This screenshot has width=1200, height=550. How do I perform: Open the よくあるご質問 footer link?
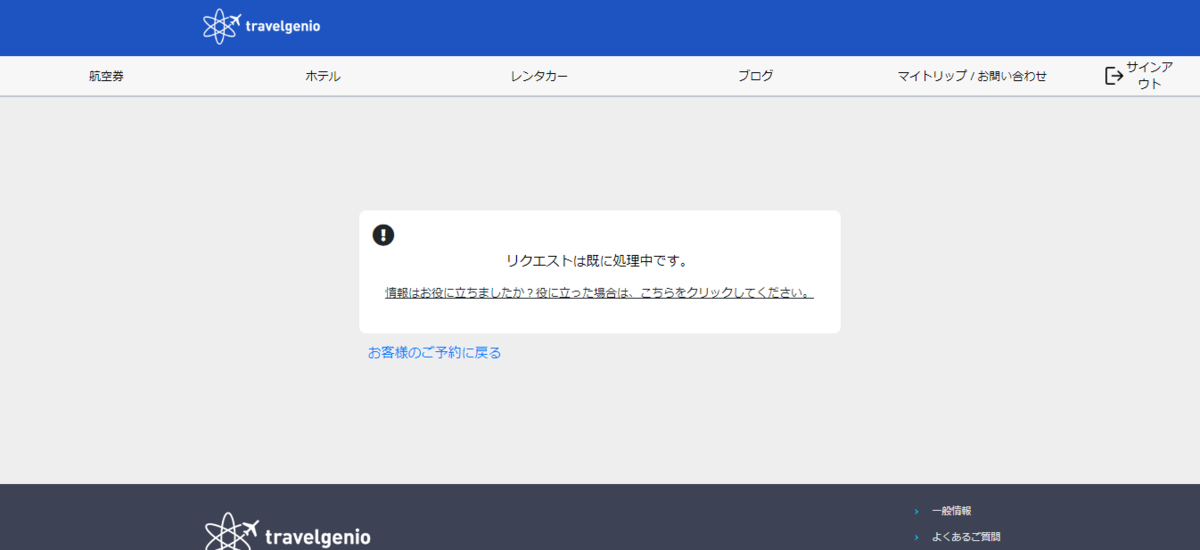click(x=965, y=537)
